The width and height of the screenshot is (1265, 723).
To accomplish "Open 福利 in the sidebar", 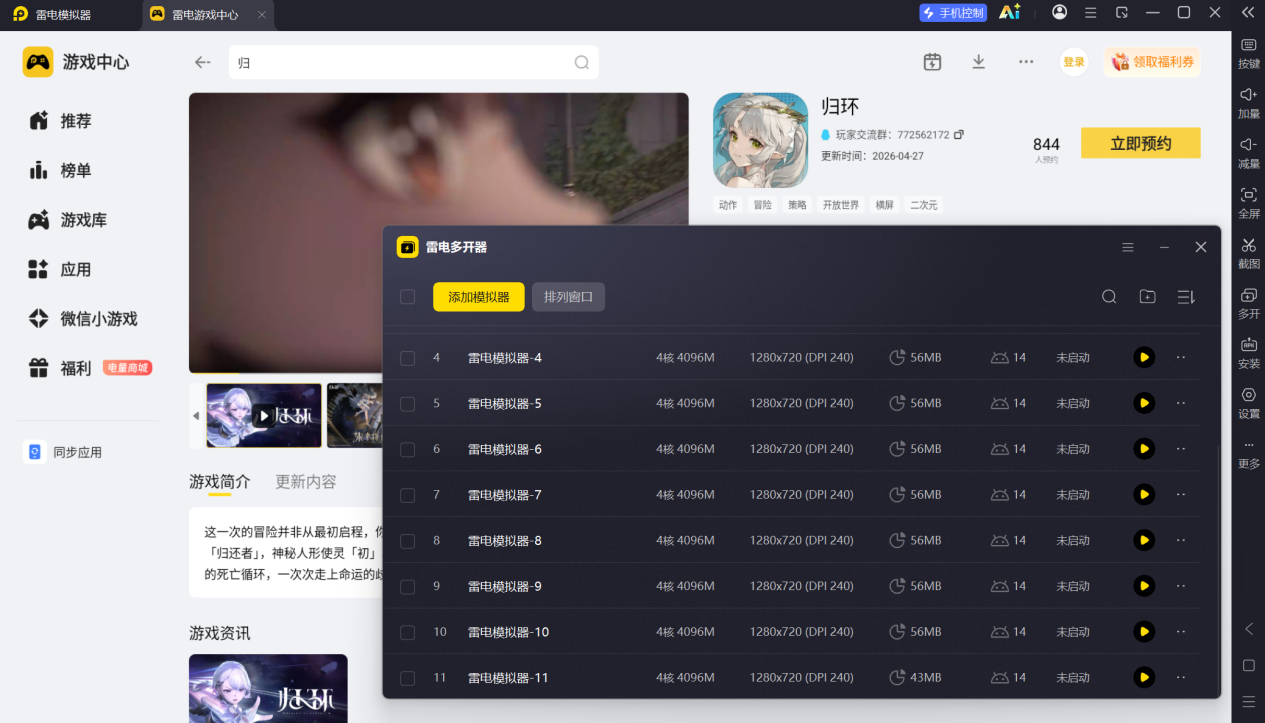I will coord(60,368).
